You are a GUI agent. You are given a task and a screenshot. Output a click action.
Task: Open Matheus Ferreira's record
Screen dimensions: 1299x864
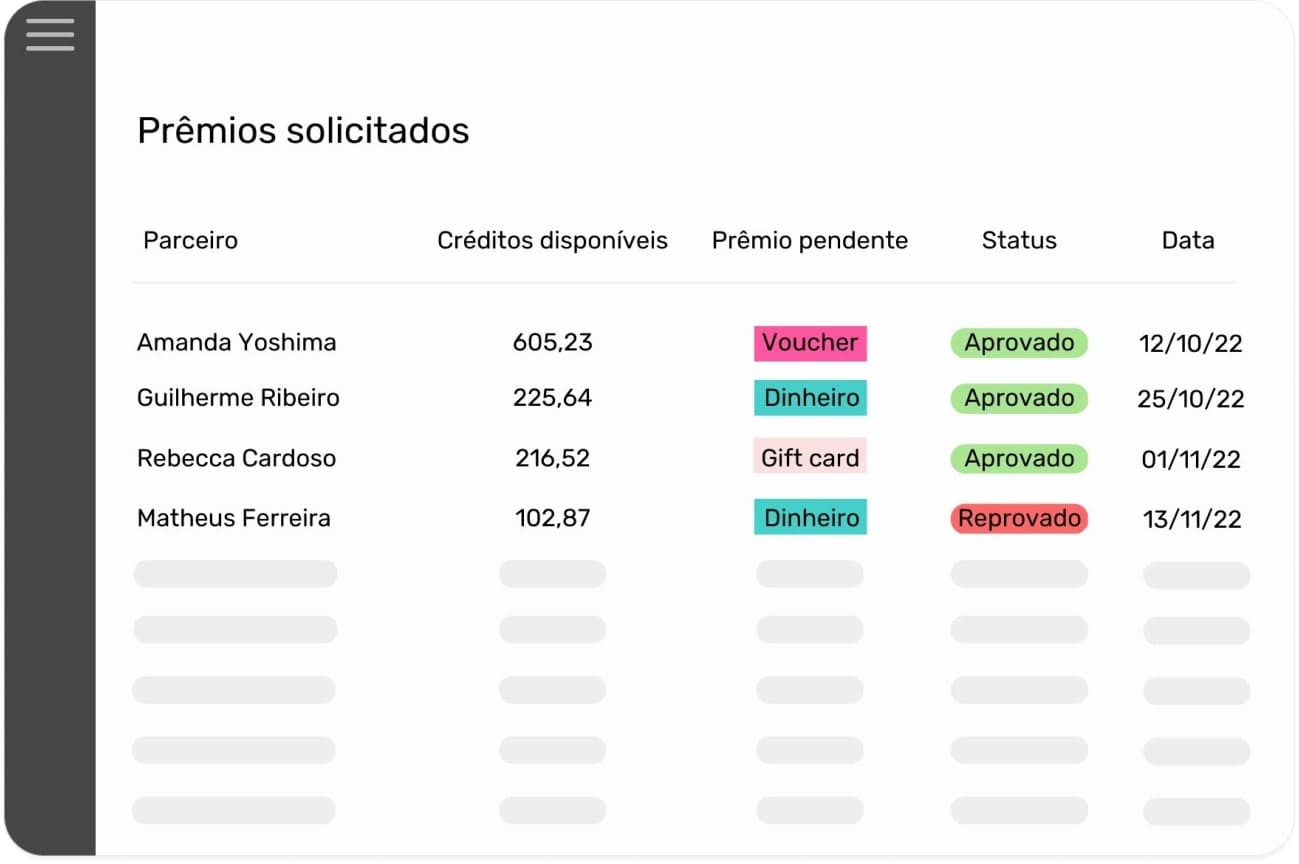[x=234, y=518]
